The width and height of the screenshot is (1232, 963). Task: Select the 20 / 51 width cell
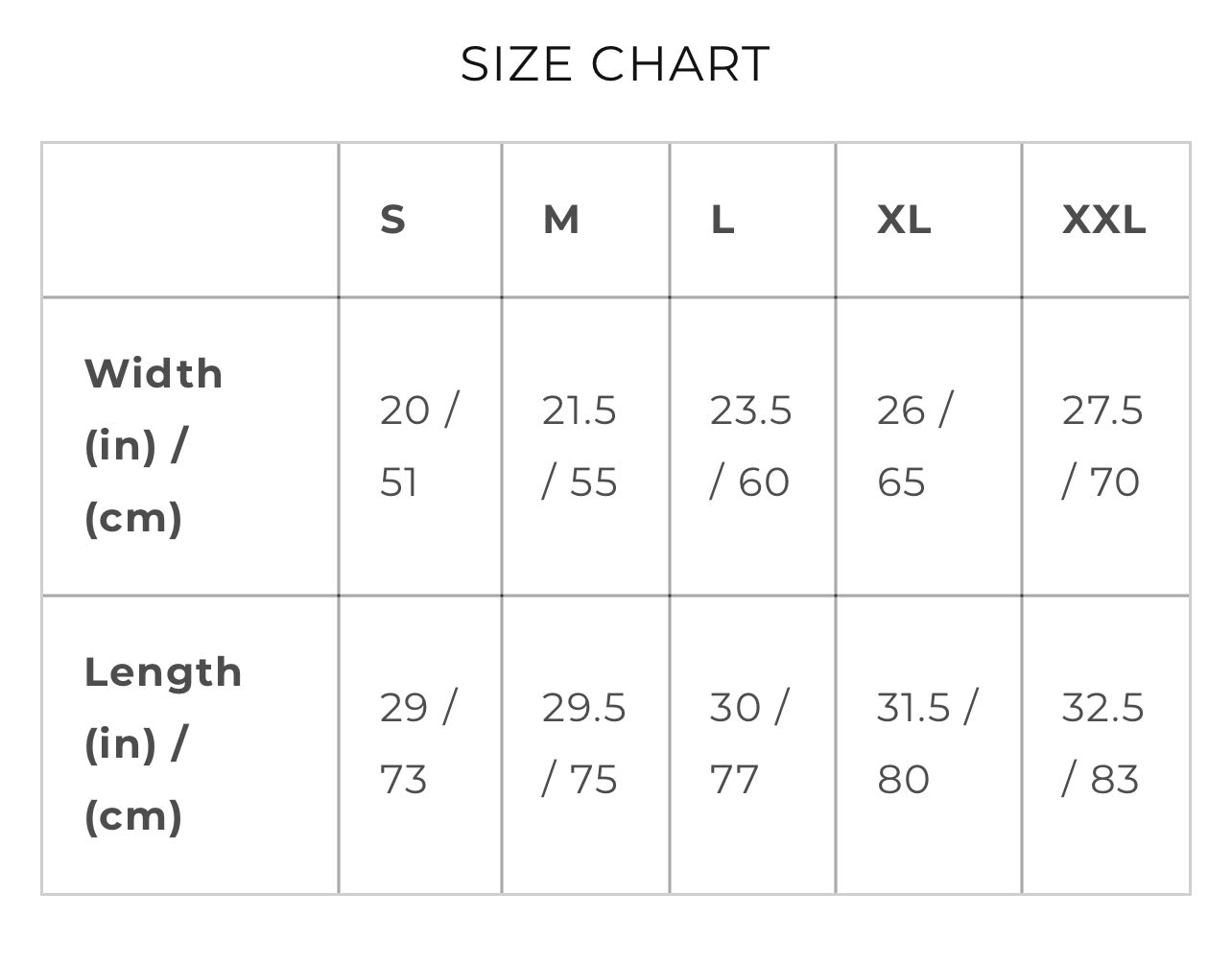tap(419, 446)
